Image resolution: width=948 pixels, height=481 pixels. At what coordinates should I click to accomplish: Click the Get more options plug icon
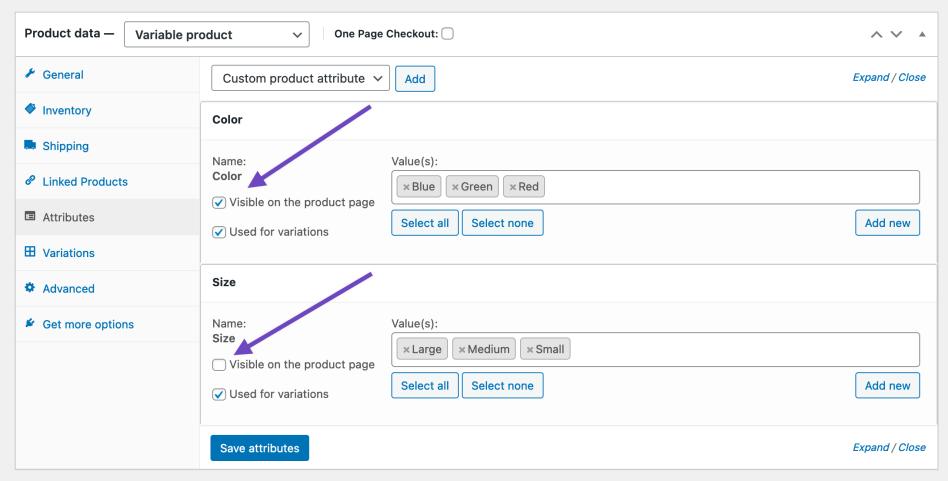pos(30,324)
